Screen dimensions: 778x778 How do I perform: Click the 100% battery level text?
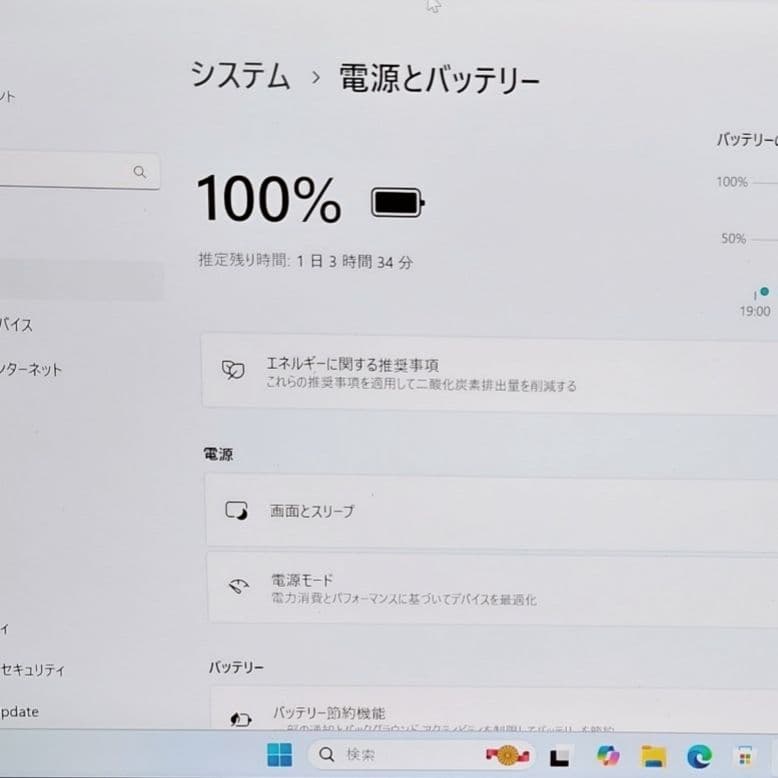coord(268,198)
